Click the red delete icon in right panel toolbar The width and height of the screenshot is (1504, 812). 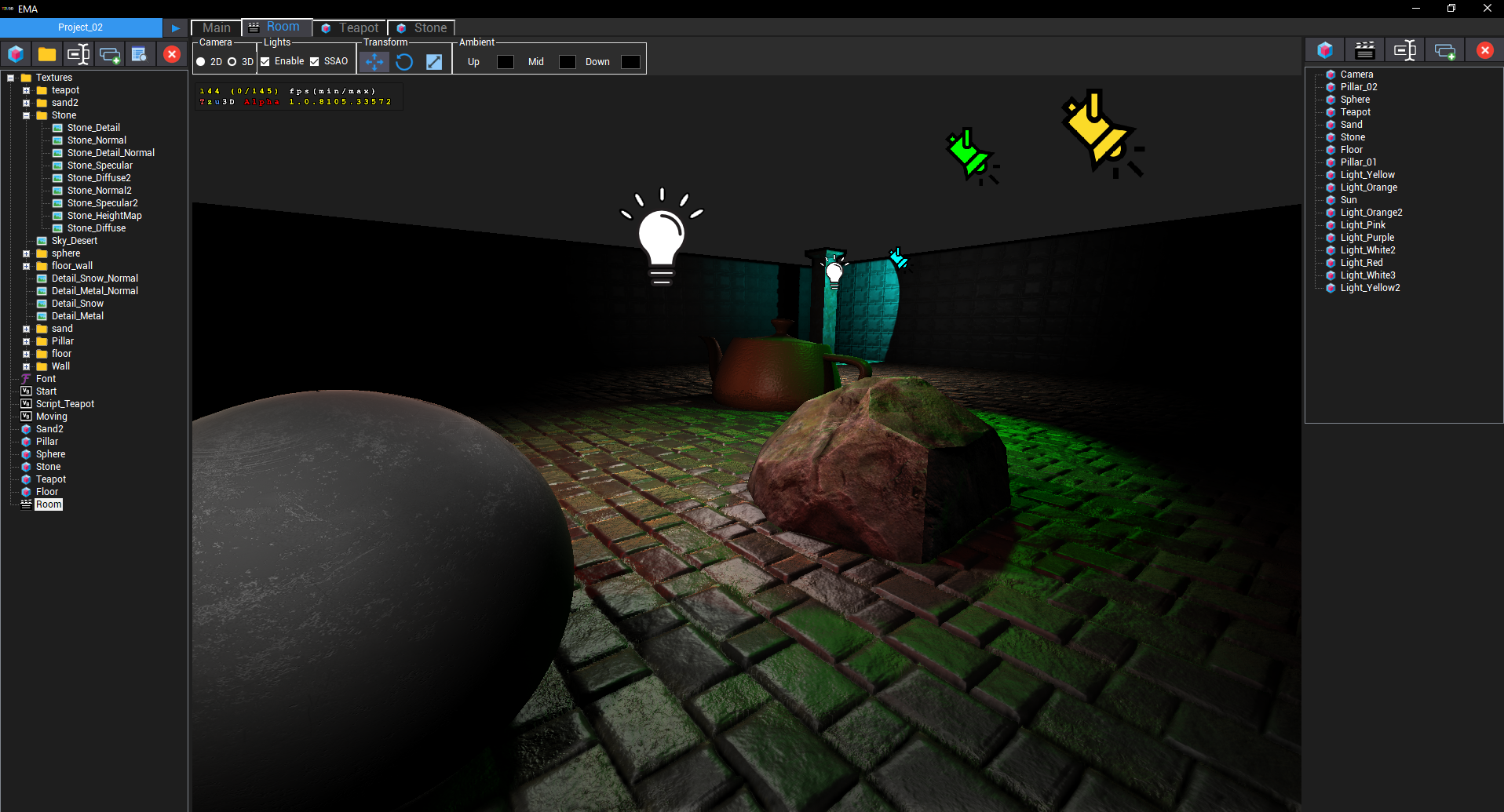(x=1485, y=50)
